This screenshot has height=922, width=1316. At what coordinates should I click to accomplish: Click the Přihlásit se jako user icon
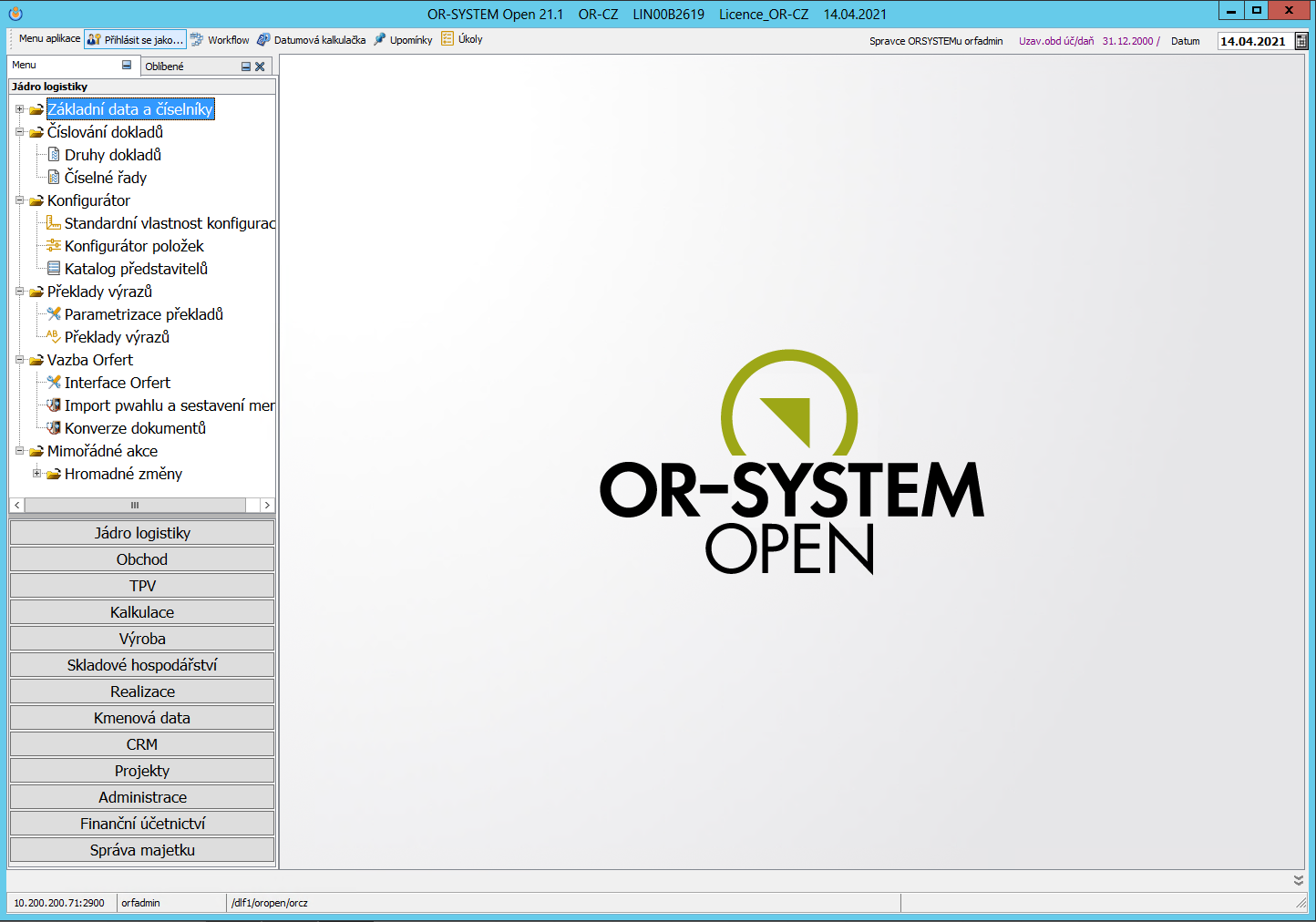(94, 40)
